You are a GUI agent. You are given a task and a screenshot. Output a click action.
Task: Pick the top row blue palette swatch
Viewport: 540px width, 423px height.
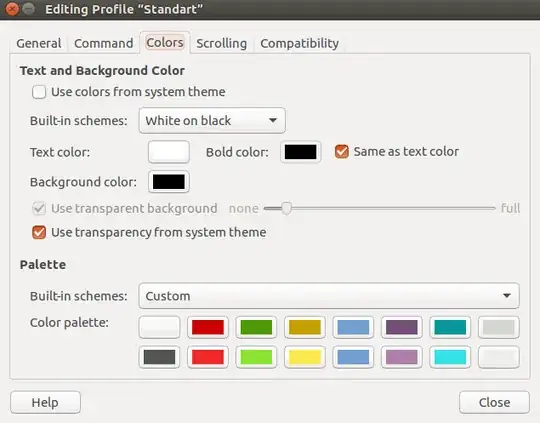point(353,327)
